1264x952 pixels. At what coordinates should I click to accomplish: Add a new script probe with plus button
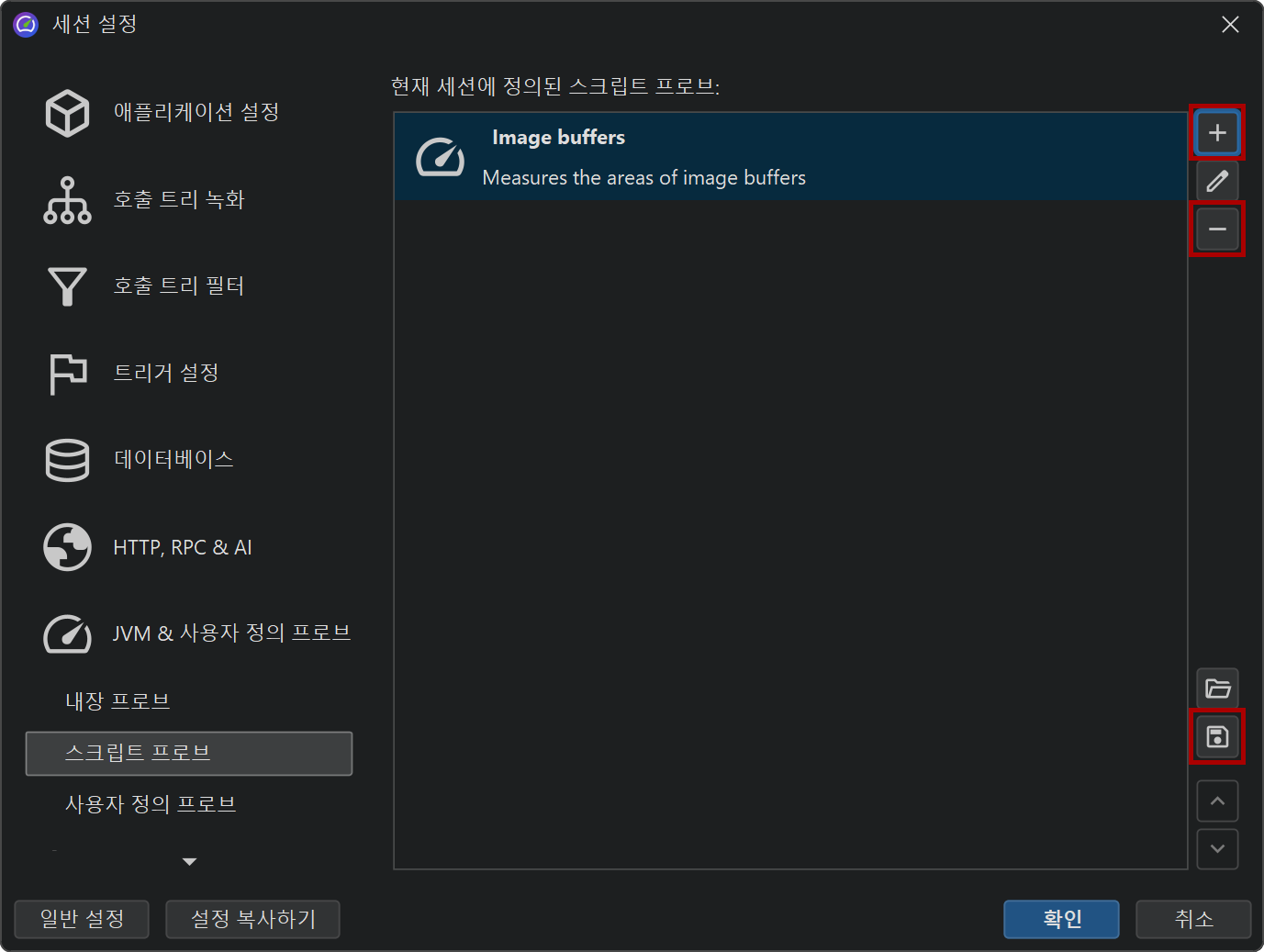(x=1217, y=133)
